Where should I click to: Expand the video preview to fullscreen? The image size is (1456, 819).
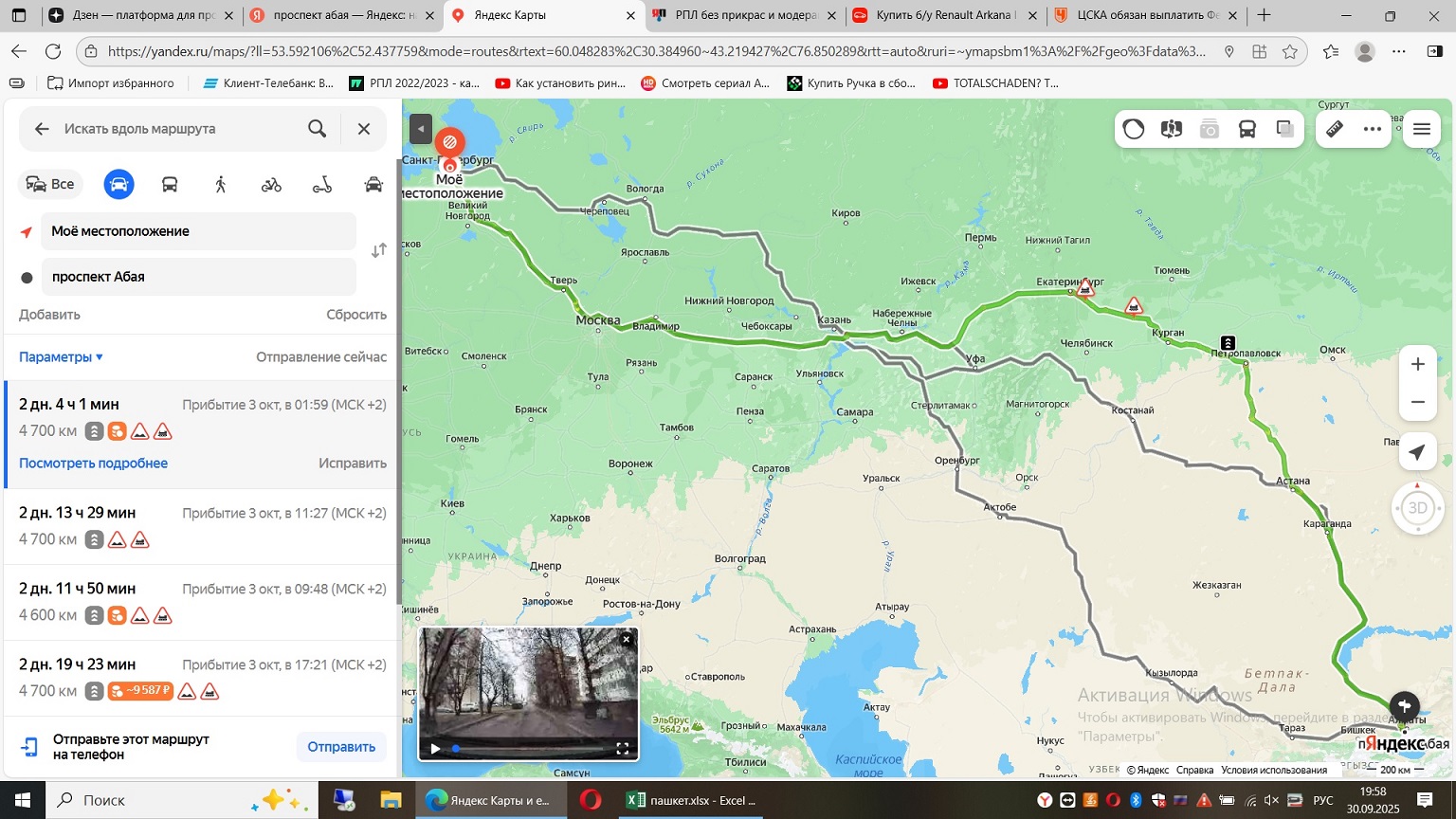pos(623,749)
